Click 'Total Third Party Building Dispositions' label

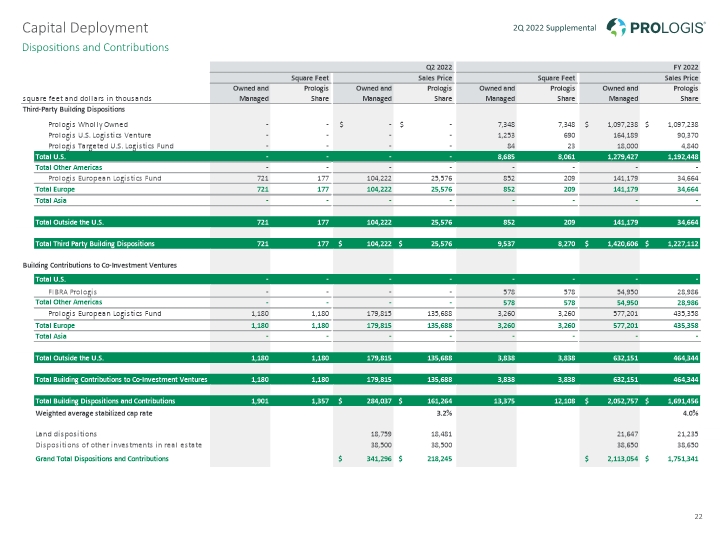pyautogui.click(x=95, y=244)
